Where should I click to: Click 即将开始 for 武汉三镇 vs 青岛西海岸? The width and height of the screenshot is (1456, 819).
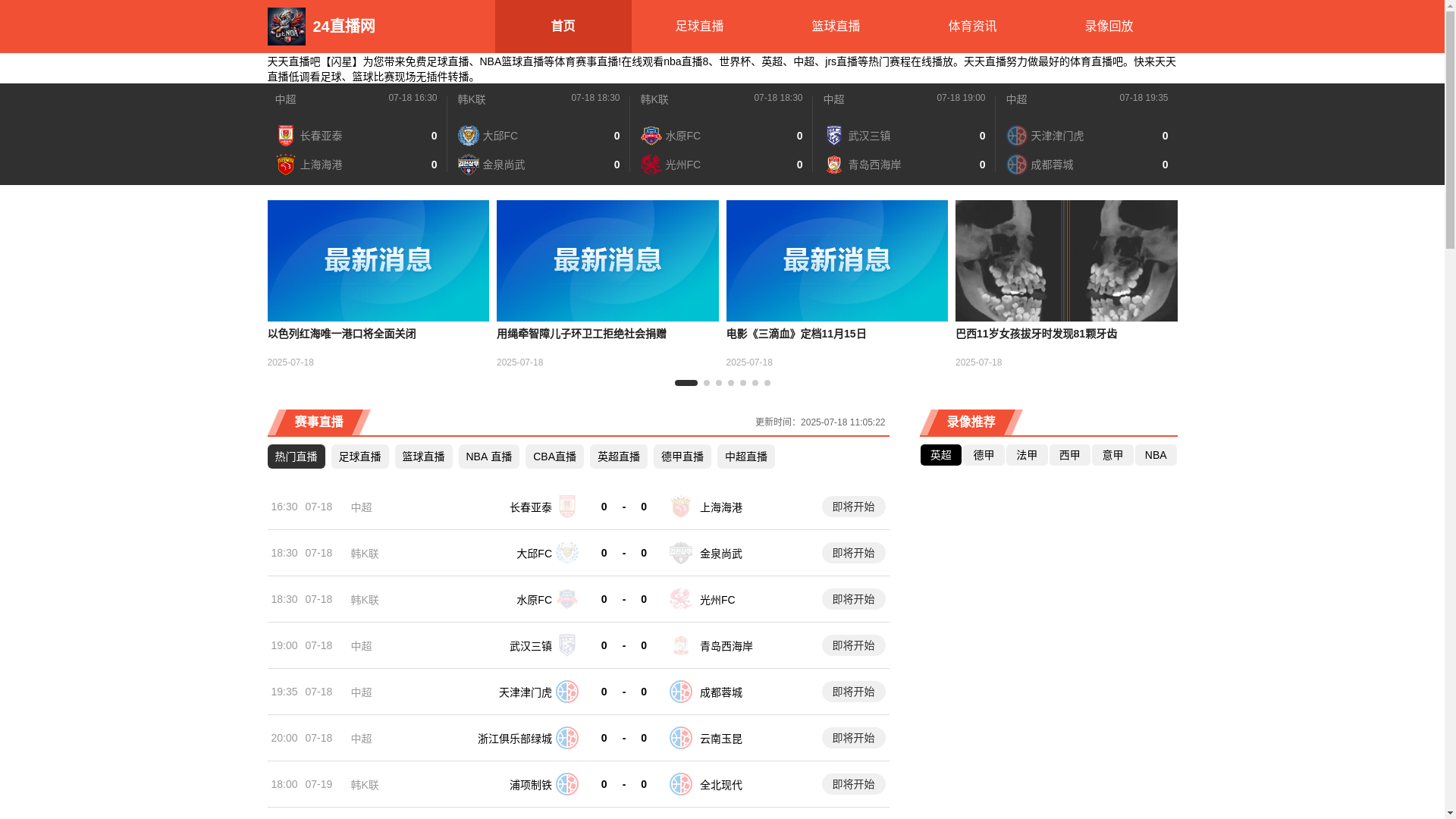(x=853, y=645)
